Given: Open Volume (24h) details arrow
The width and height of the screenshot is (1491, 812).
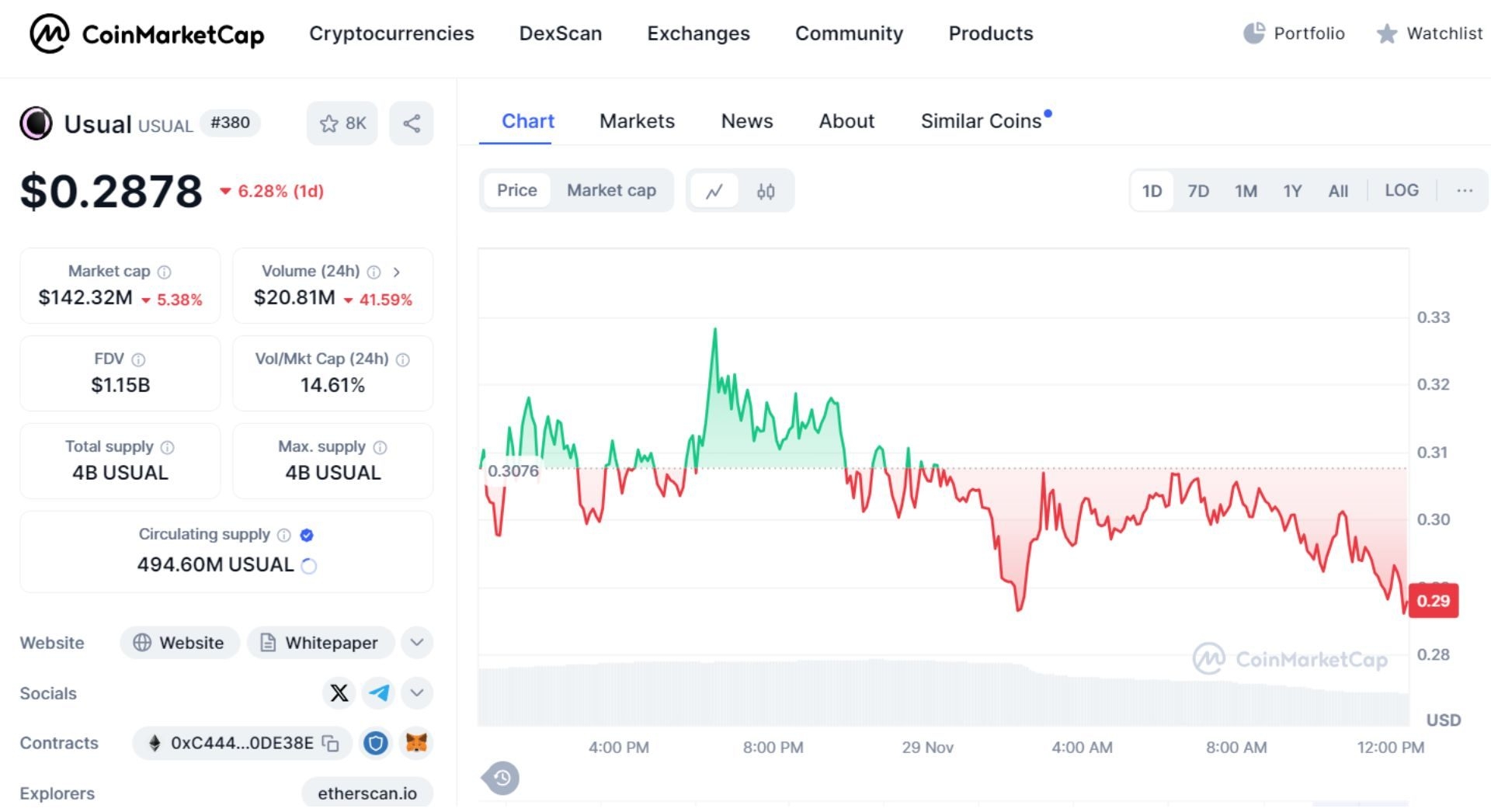Looking at the screenshot, I should tap(397, 272).
